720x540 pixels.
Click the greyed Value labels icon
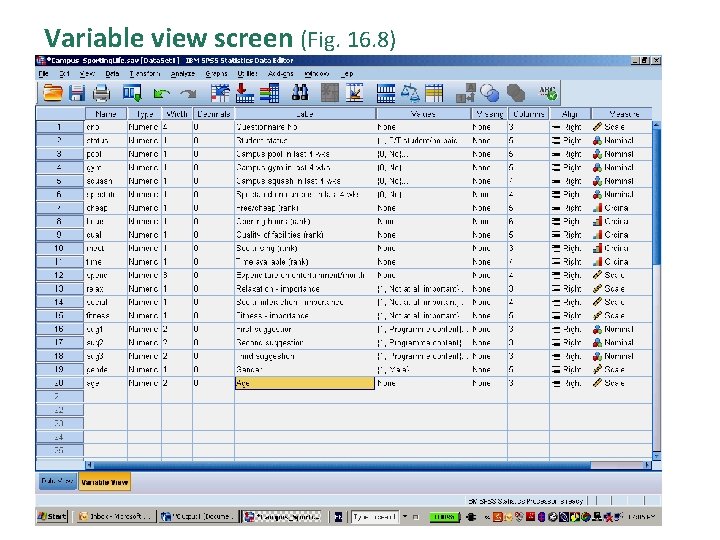[x=465, y=93]
